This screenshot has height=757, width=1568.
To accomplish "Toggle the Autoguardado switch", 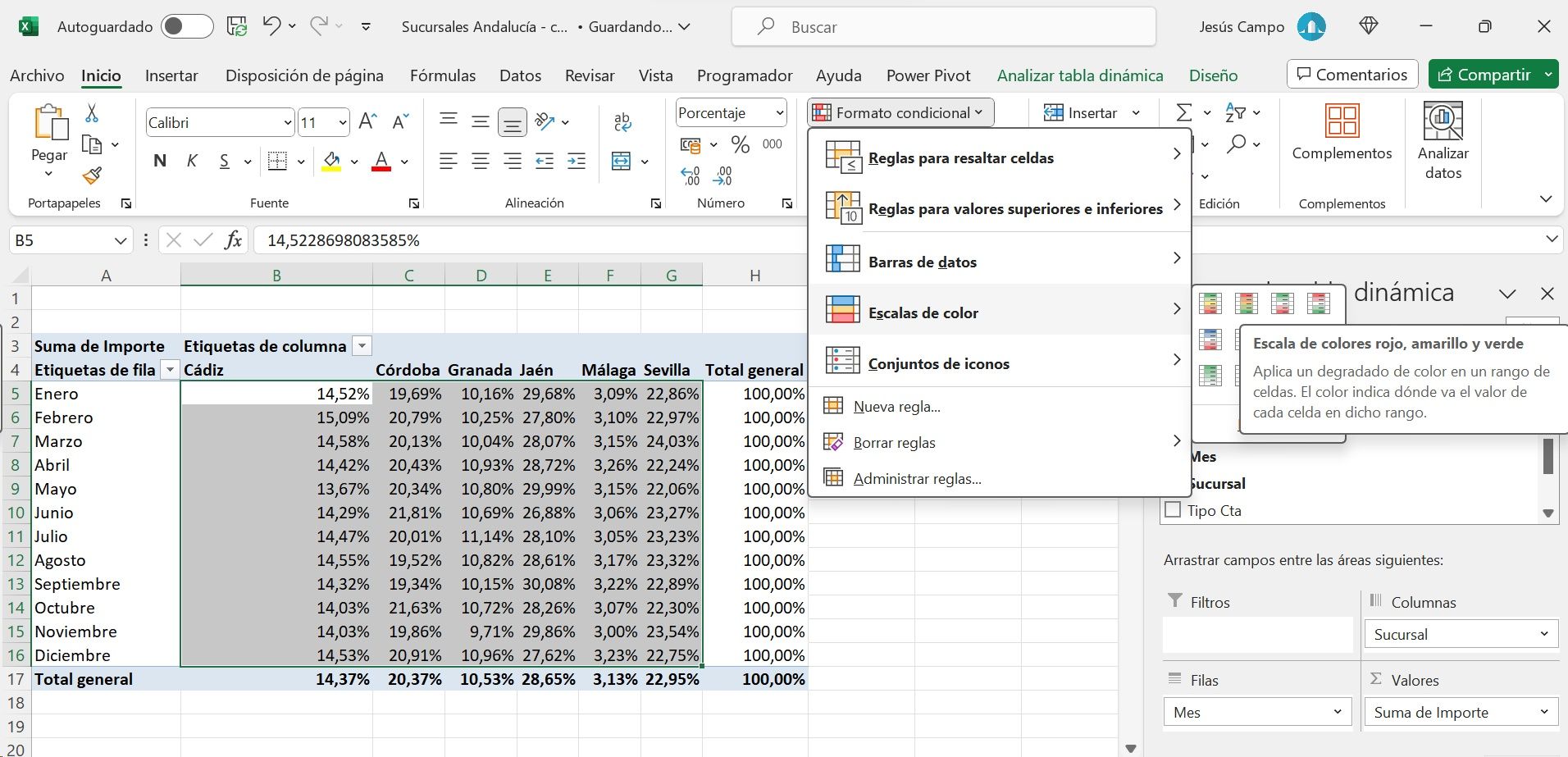I will [x=187, y=27].
